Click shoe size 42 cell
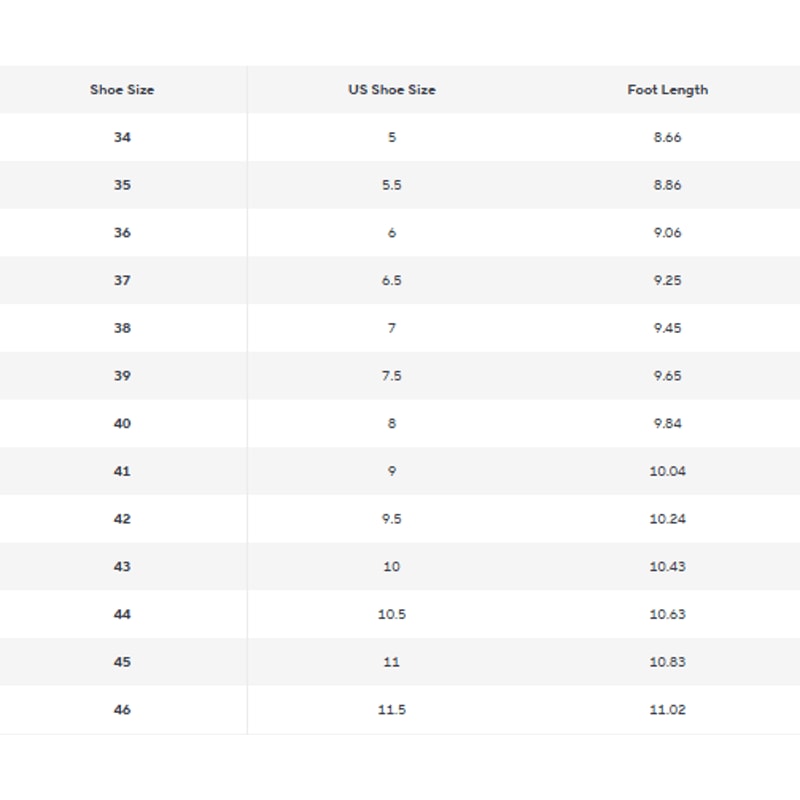This screenshot has height=800, width=800. click(x=122, y=519)
